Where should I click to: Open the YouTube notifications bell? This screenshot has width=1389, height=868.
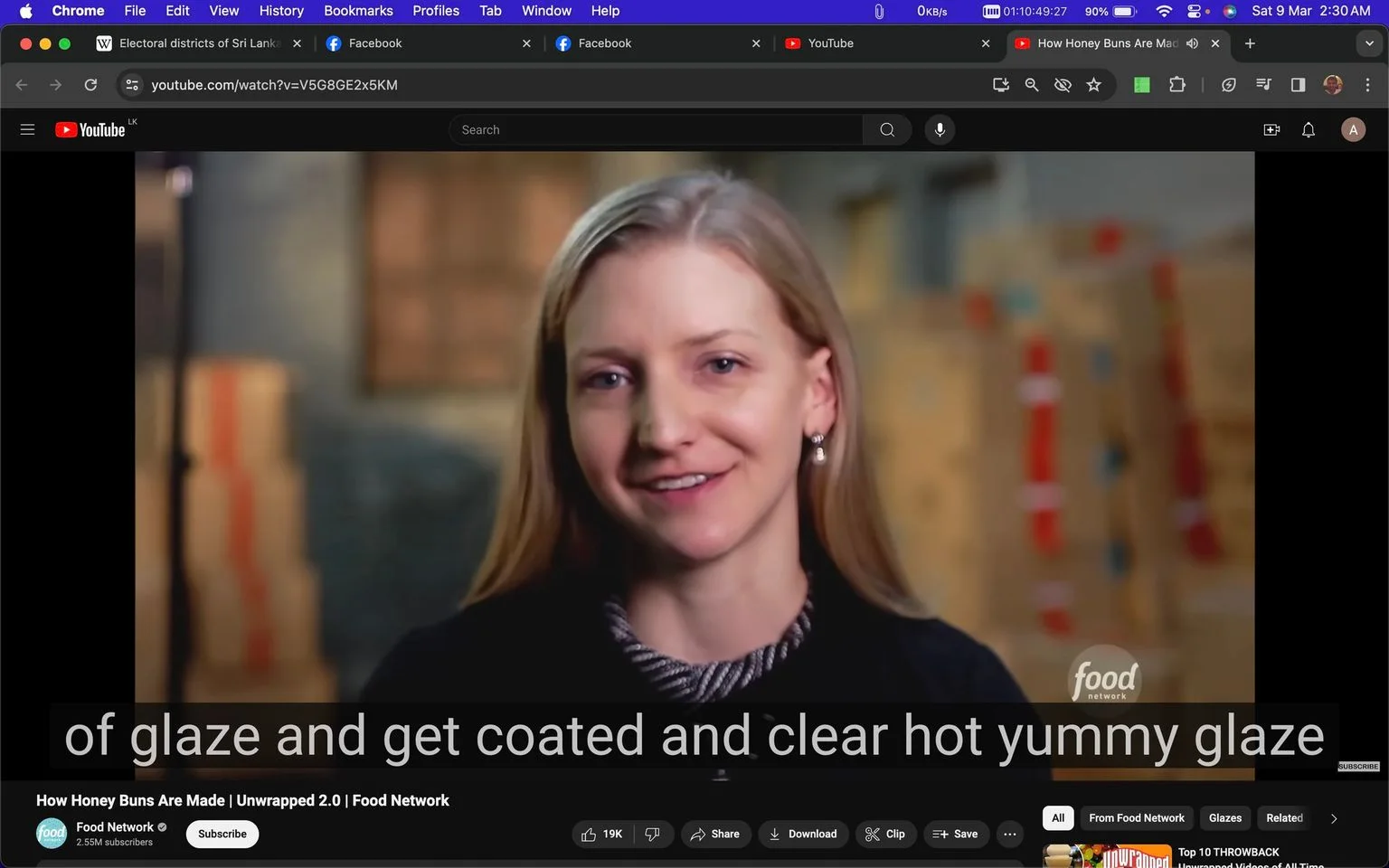(1308, 129)
